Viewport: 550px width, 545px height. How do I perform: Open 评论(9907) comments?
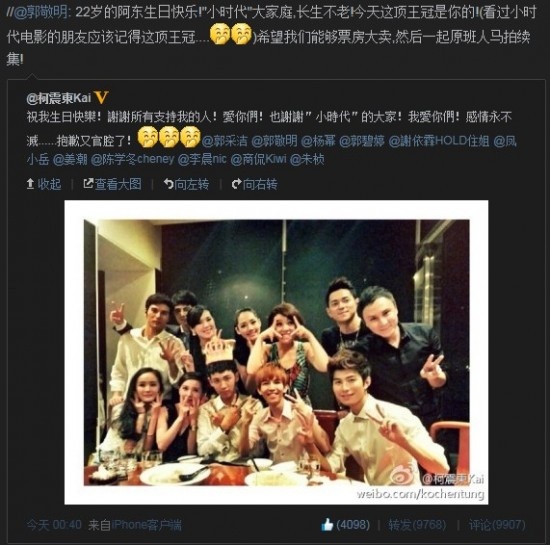(497, 525)
